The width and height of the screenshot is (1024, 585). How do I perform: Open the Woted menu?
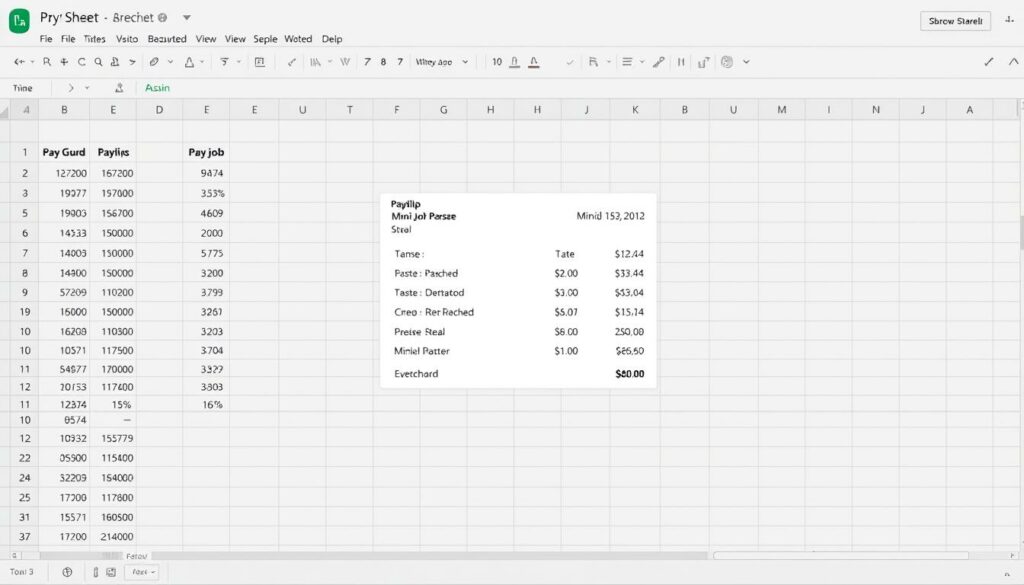click(298, 39)
